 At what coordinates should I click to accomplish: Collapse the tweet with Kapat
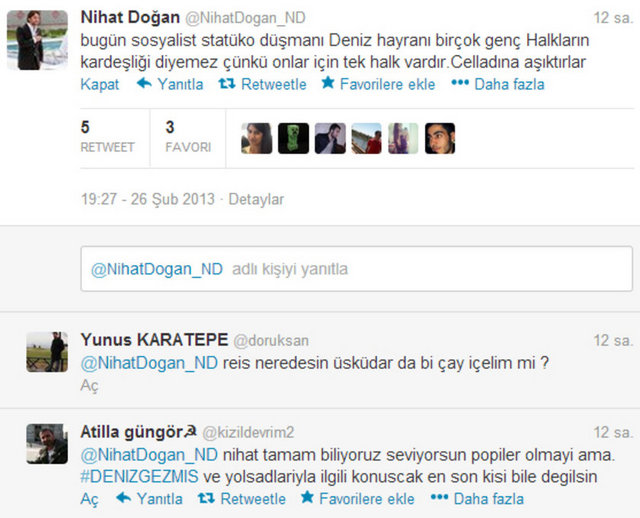[100, 84]
